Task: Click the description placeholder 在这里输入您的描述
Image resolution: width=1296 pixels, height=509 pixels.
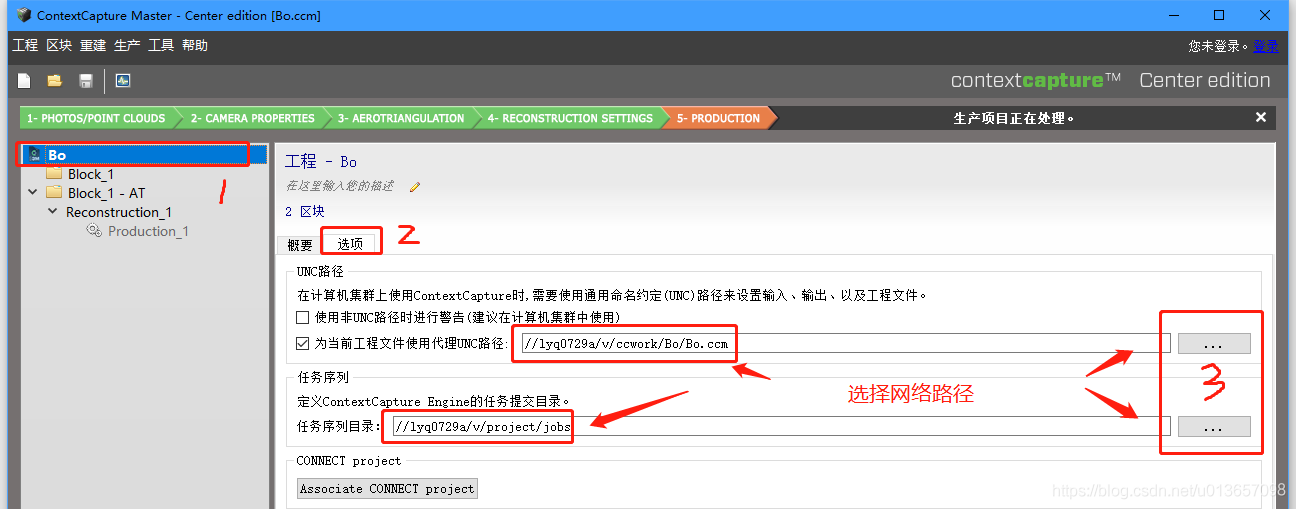Action: tap(340, 186)
